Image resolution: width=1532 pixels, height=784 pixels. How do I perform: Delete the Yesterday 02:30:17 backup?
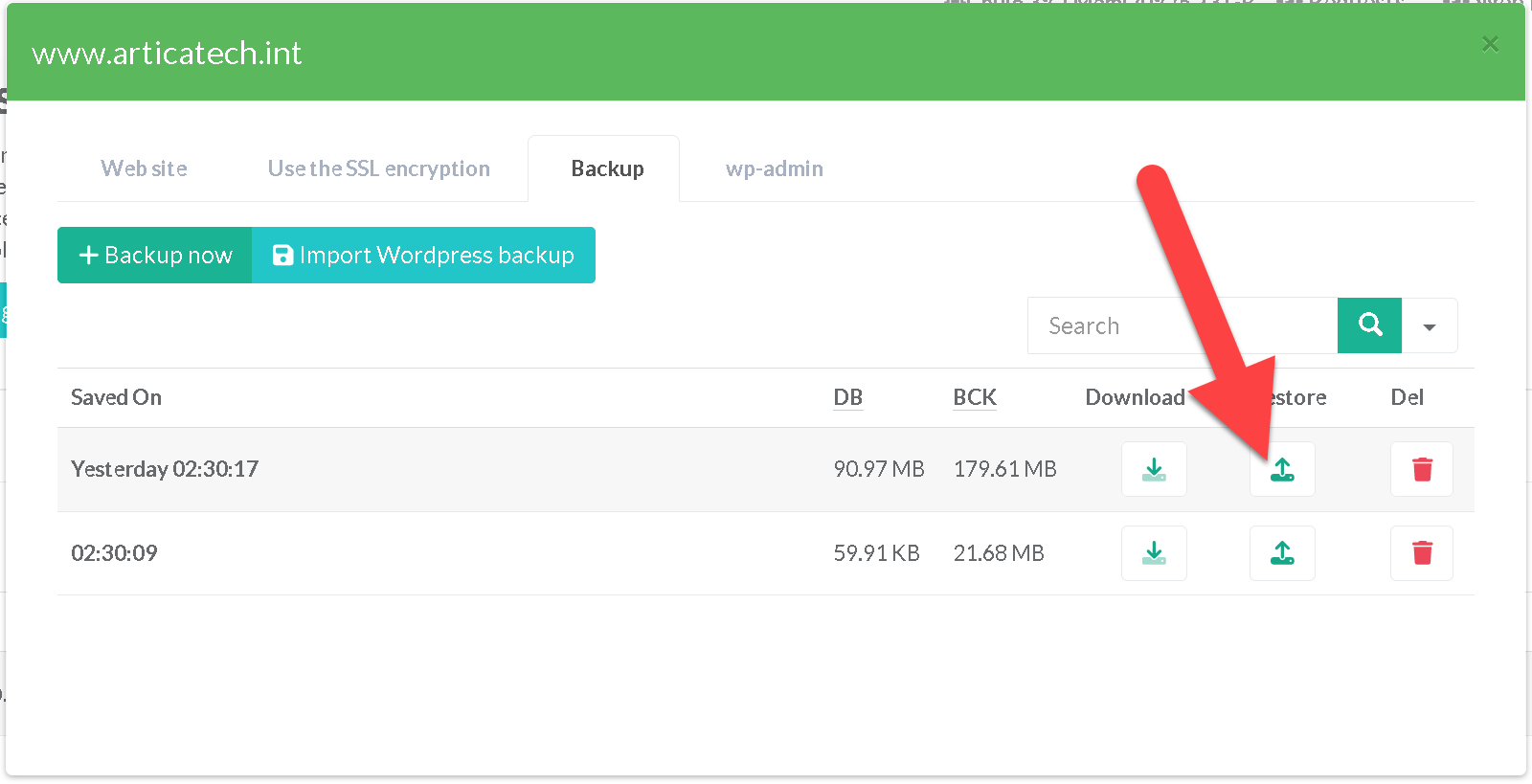[x=1422, y=469]
